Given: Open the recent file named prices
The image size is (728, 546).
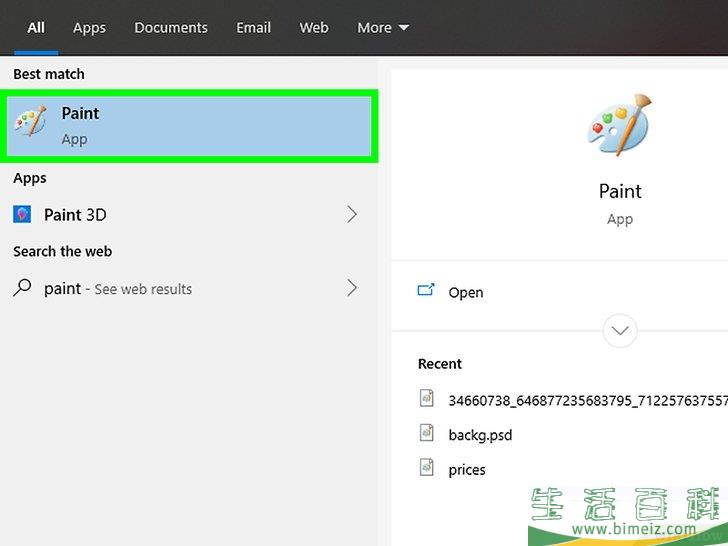Looking at the screenshot, I should pos(467,469).
